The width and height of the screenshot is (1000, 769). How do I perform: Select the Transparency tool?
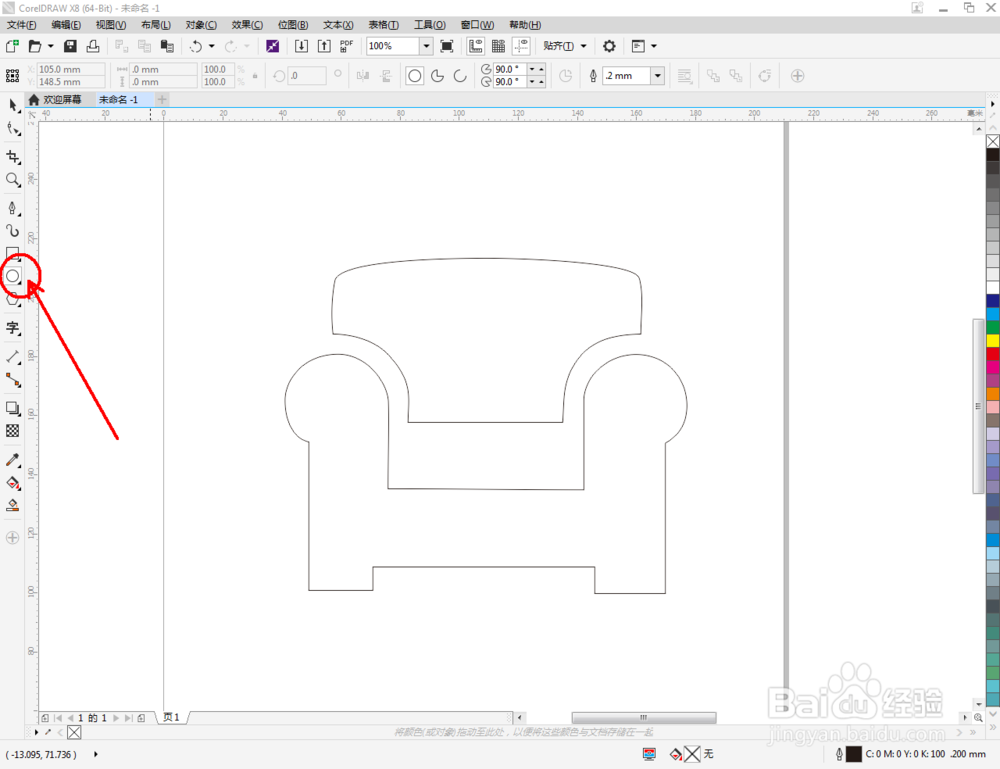[x=13, y=431]
